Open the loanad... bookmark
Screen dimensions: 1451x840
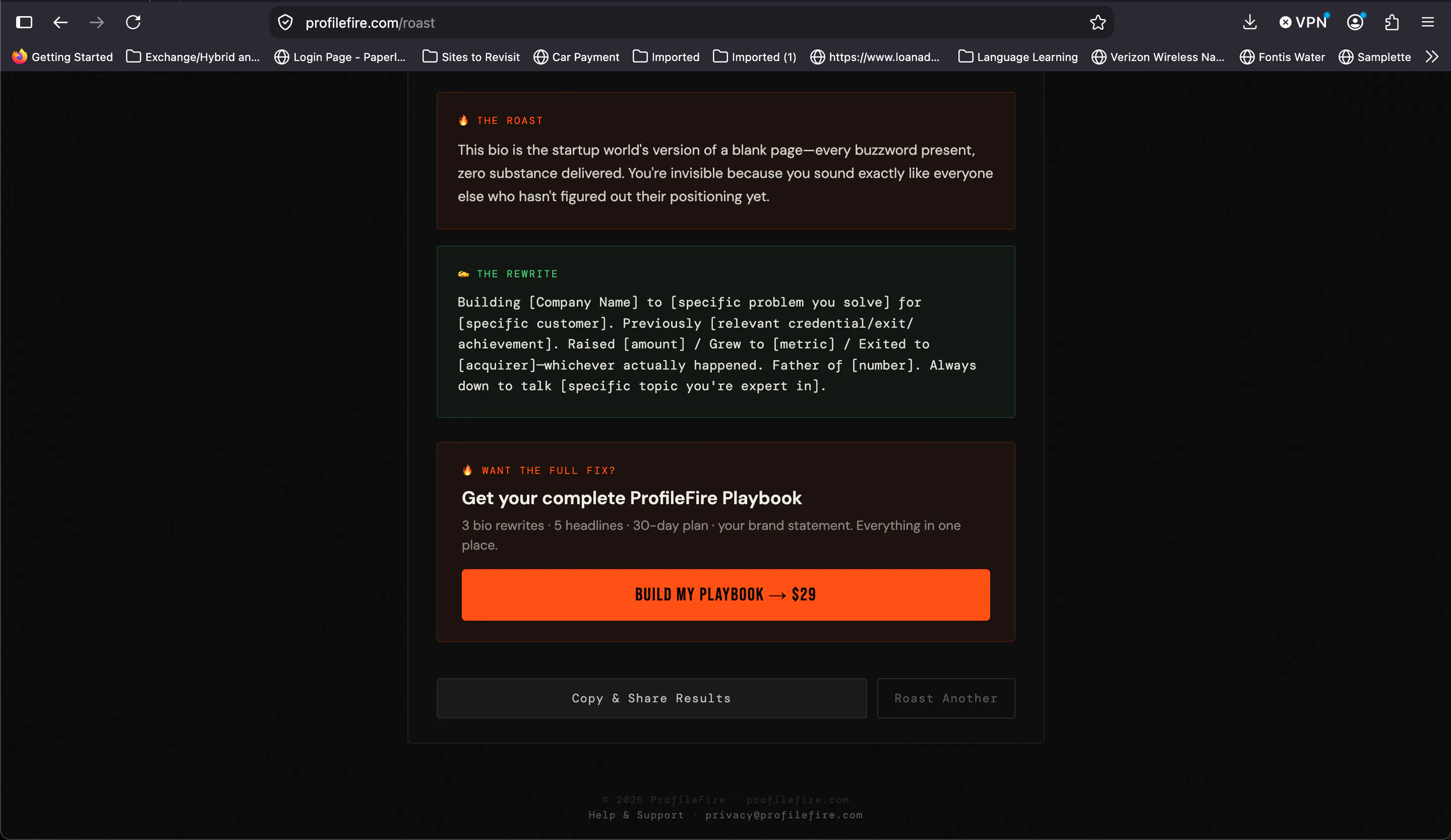point(875,56)
